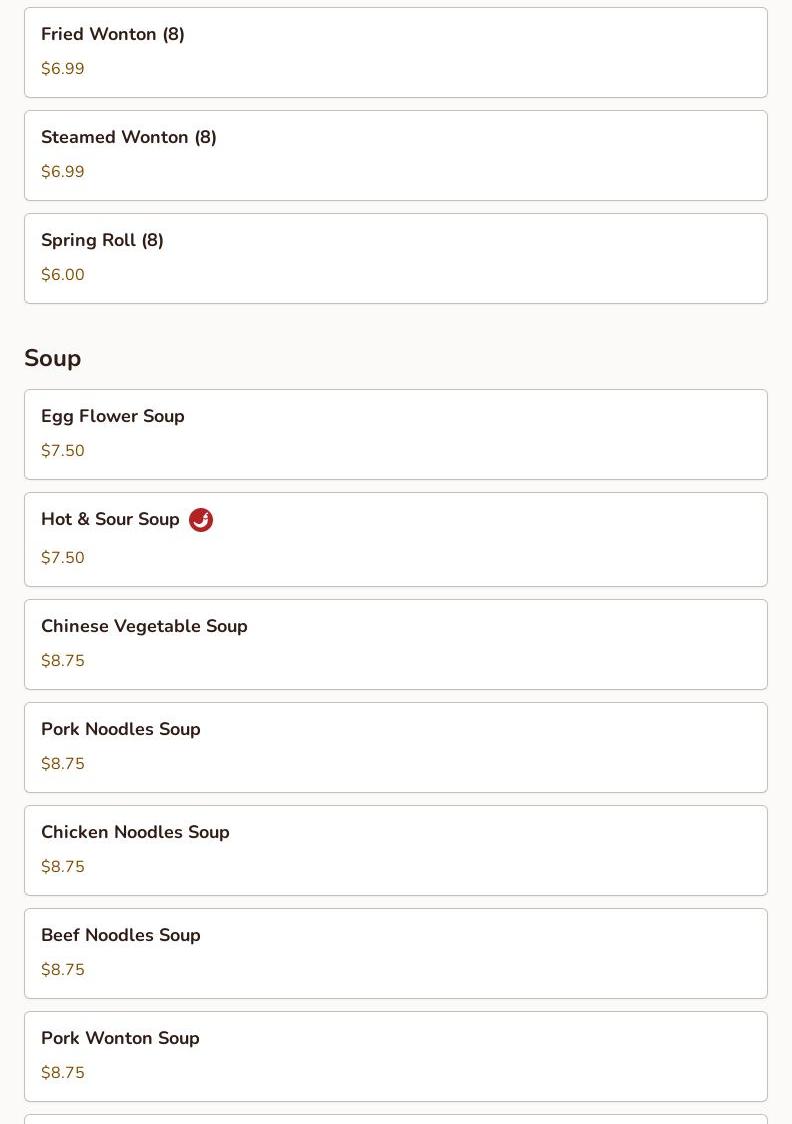The height and width of the screenshot is (1124, 792).
Task: Click the $7.50 price under Hot & Sour Soup
Action: point(63,558)
